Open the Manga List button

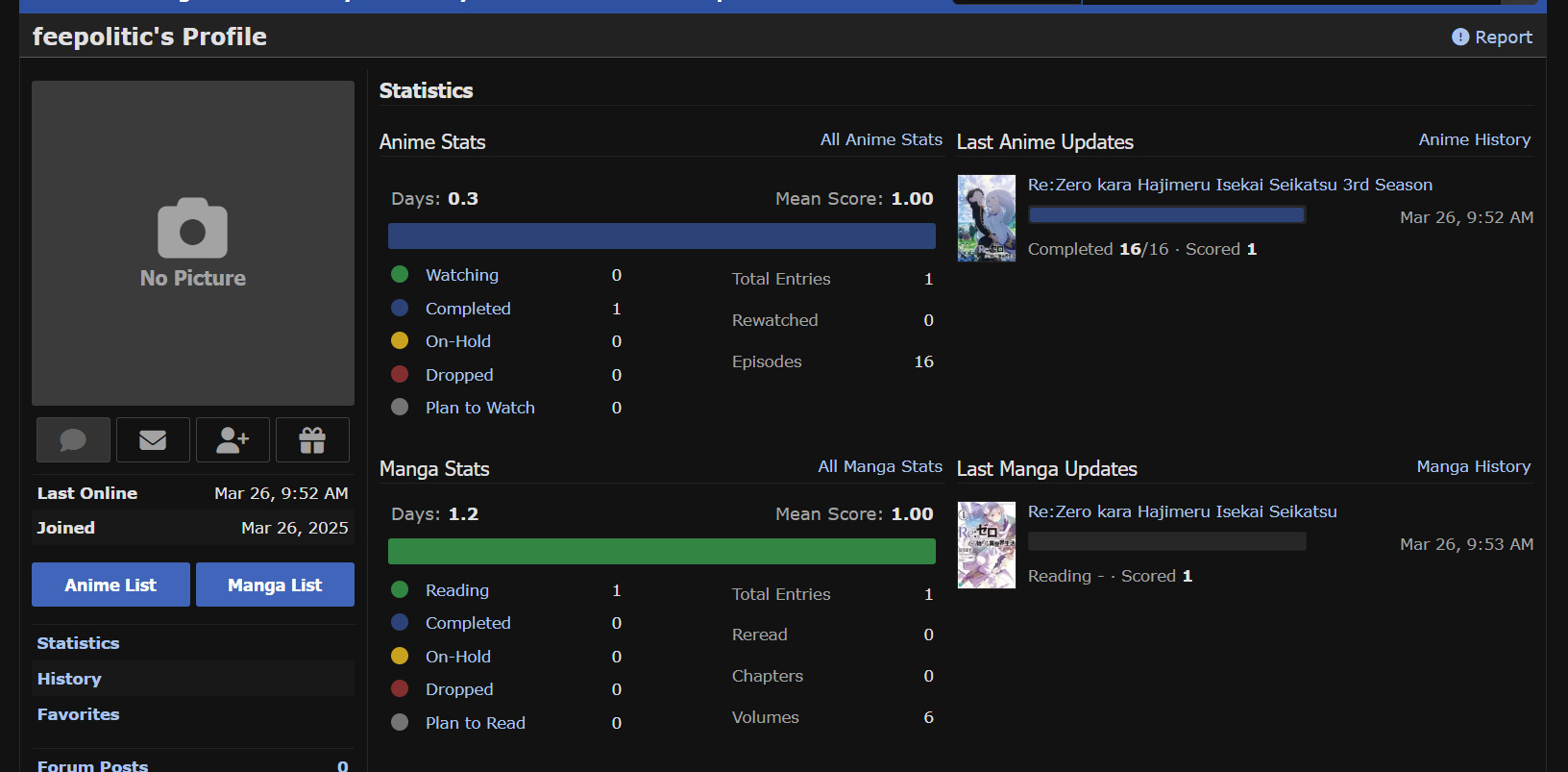tap(275, 585)
